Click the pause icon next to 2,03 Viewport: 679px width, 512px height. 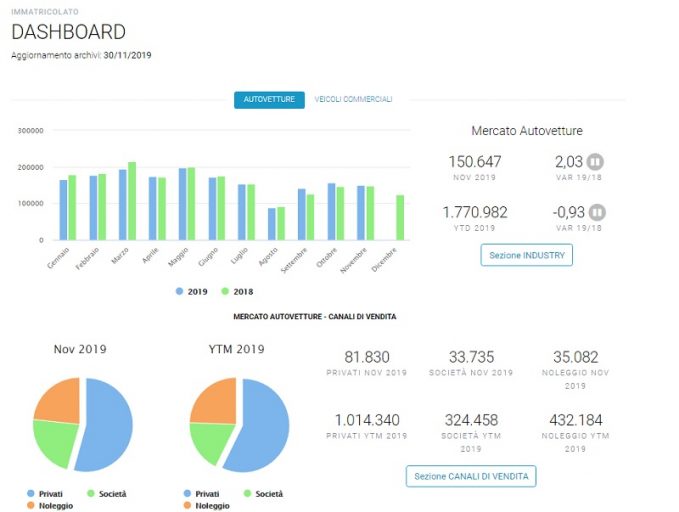(595, 162)
